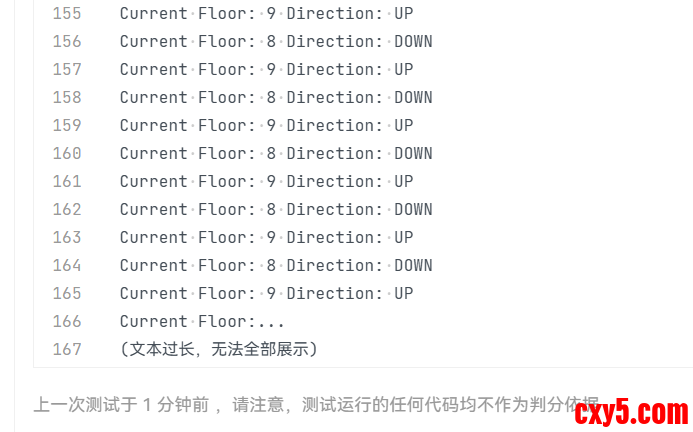Place cursor in line 163 output text
The image size is (693, 432).
click(x=266, y=238)
